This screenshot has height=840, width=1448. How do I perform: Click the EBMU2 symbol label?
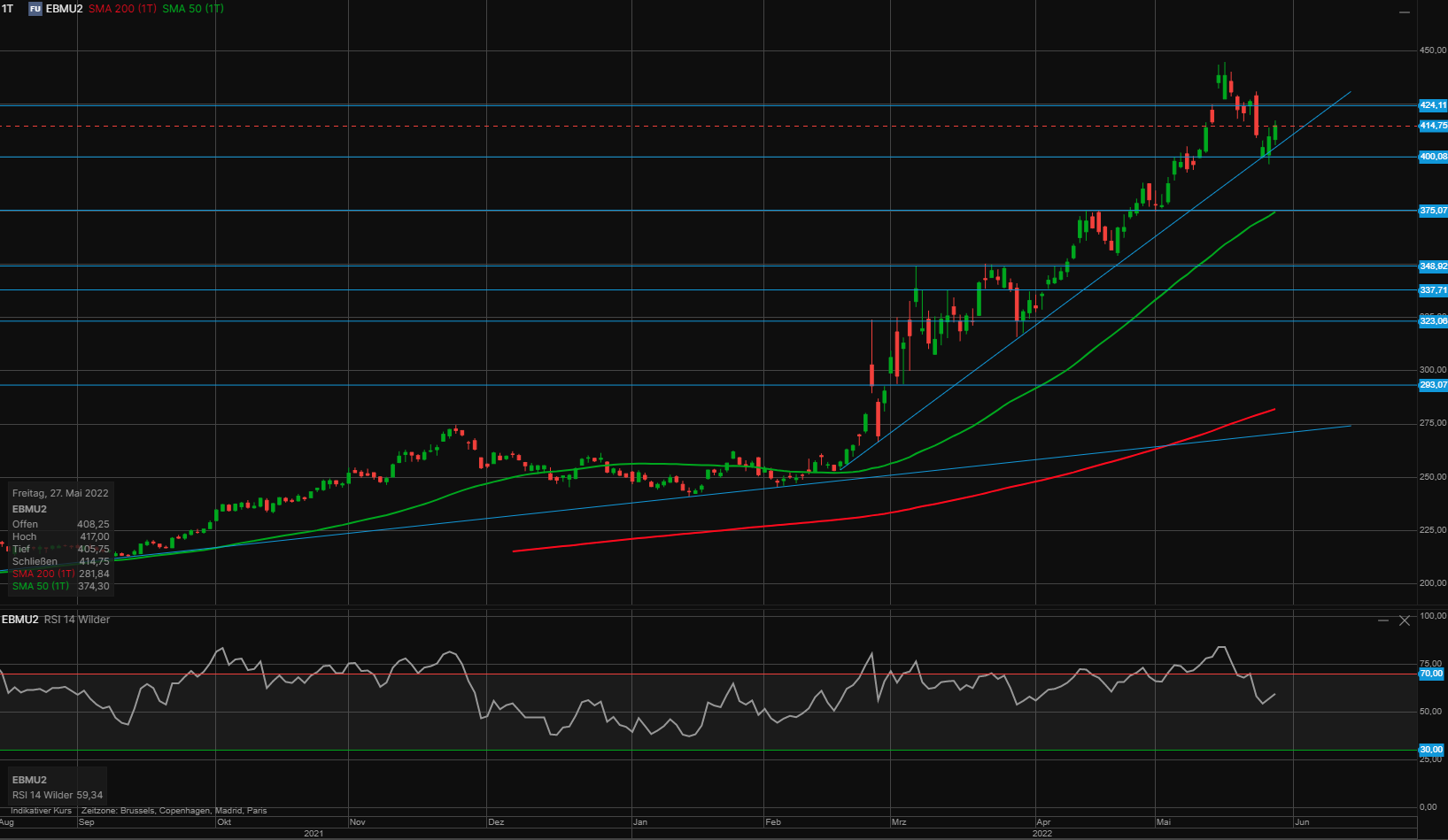pos(64,9)
